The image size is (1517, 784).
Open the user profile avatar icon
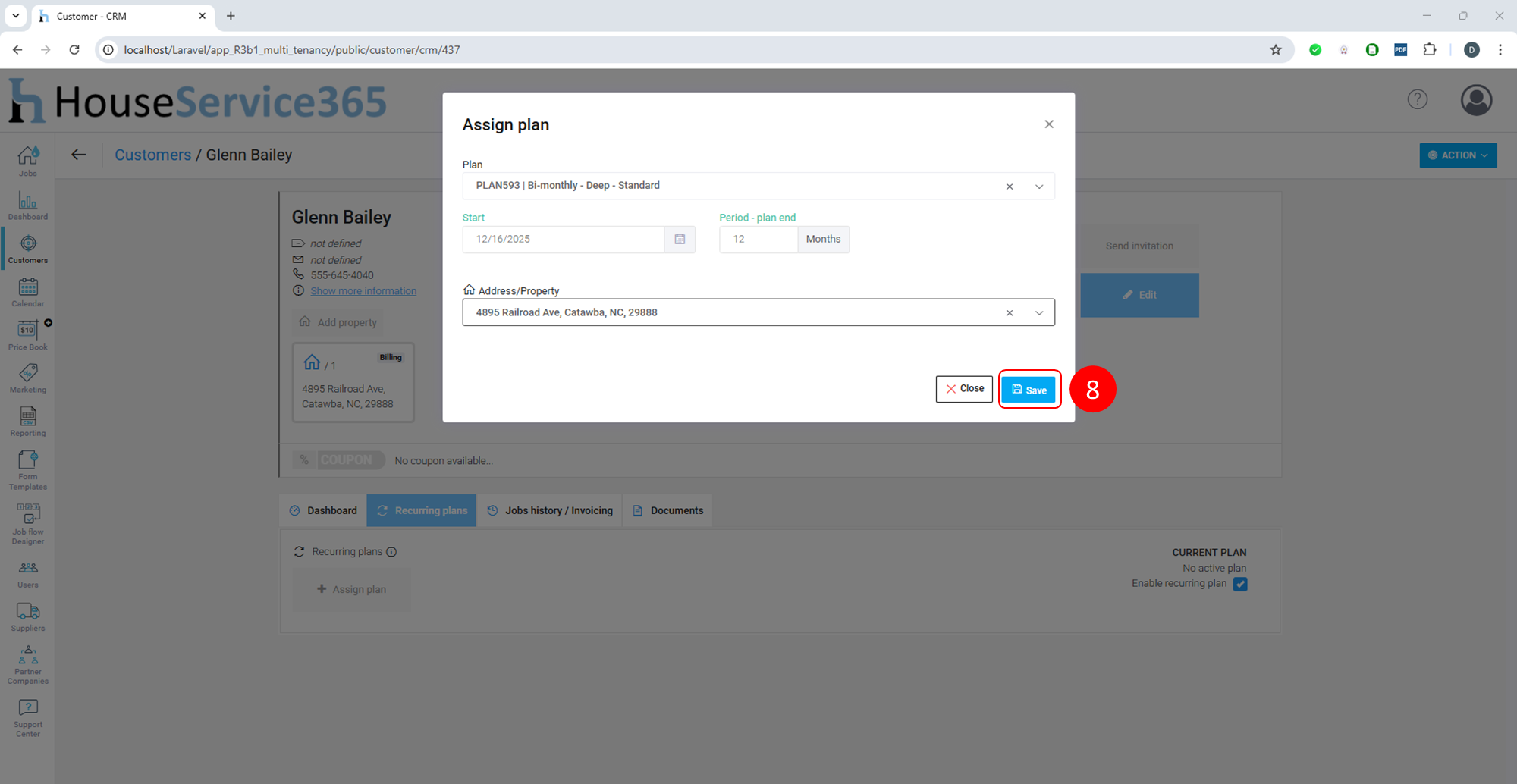click(1476, 100)
